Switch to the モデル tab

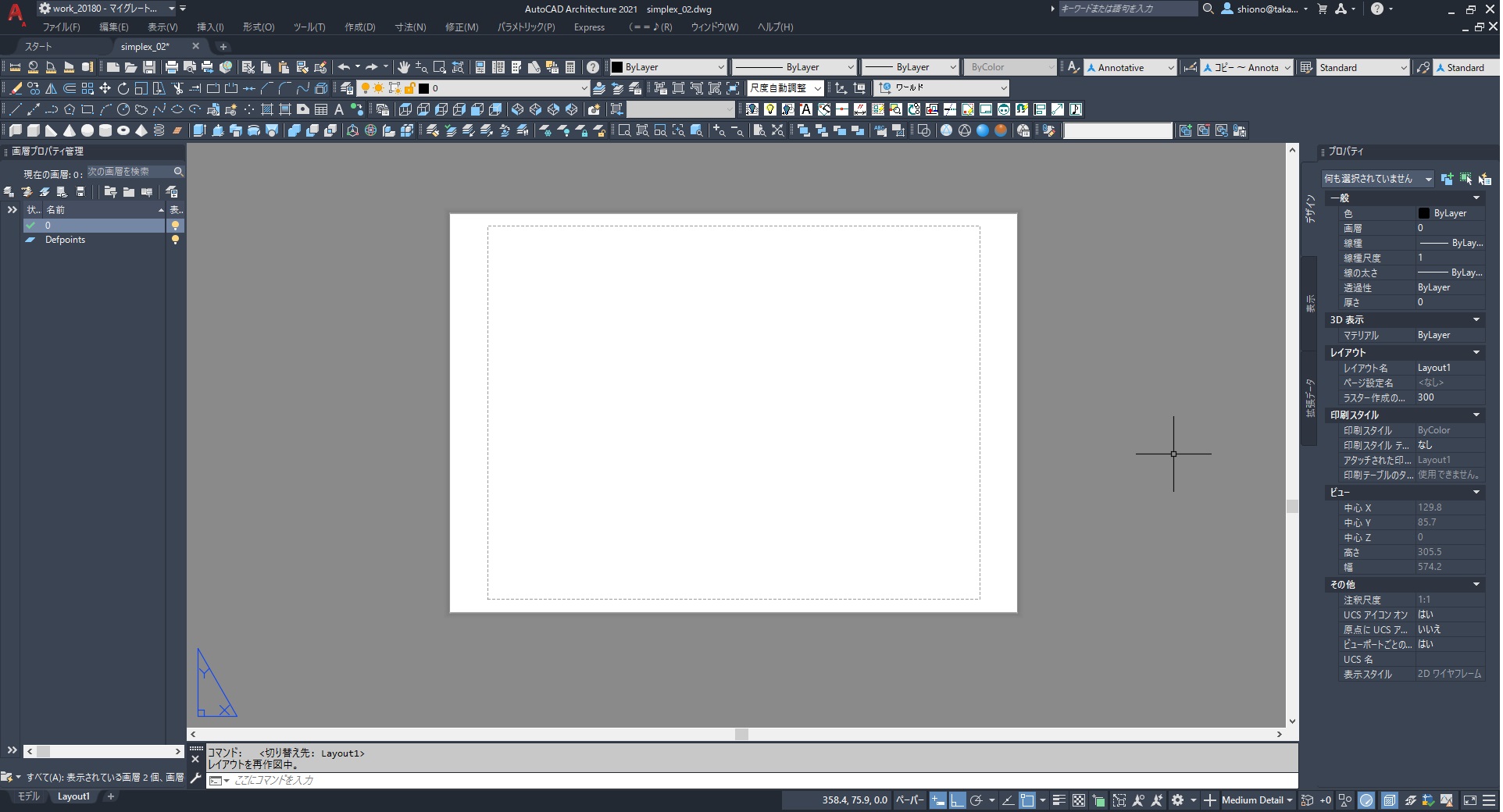pyautogui.click(x=29, y=796)
